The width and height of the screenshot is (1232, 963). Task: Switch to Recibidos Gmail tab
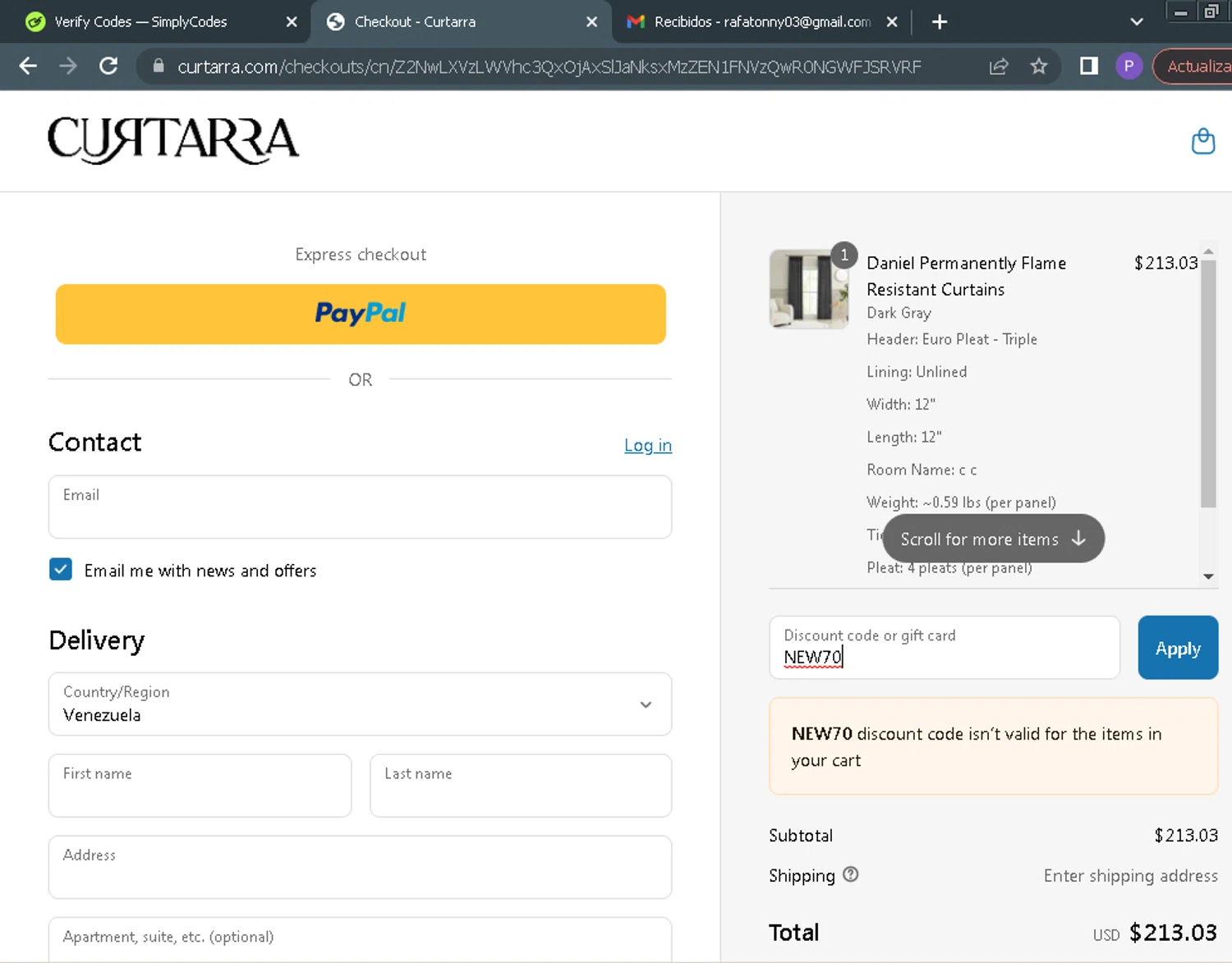click(760, 22)
